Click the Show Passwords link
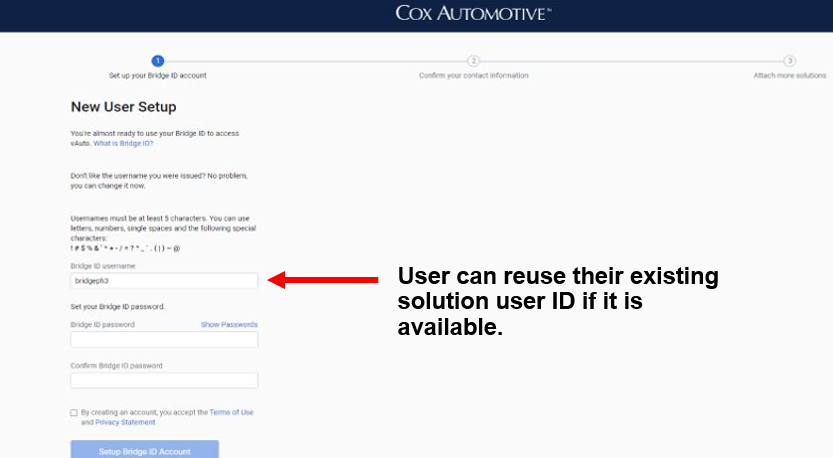Viewport: 833px width, 458px height. [229, 325]
